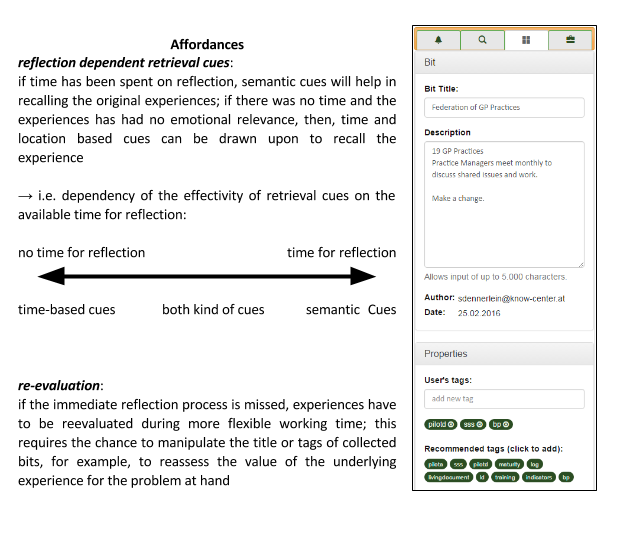Image resolution: width=625 pixels, height=546 pixels.
Task: Click the 'both kind of cues' label
Action: coord(213,310)
